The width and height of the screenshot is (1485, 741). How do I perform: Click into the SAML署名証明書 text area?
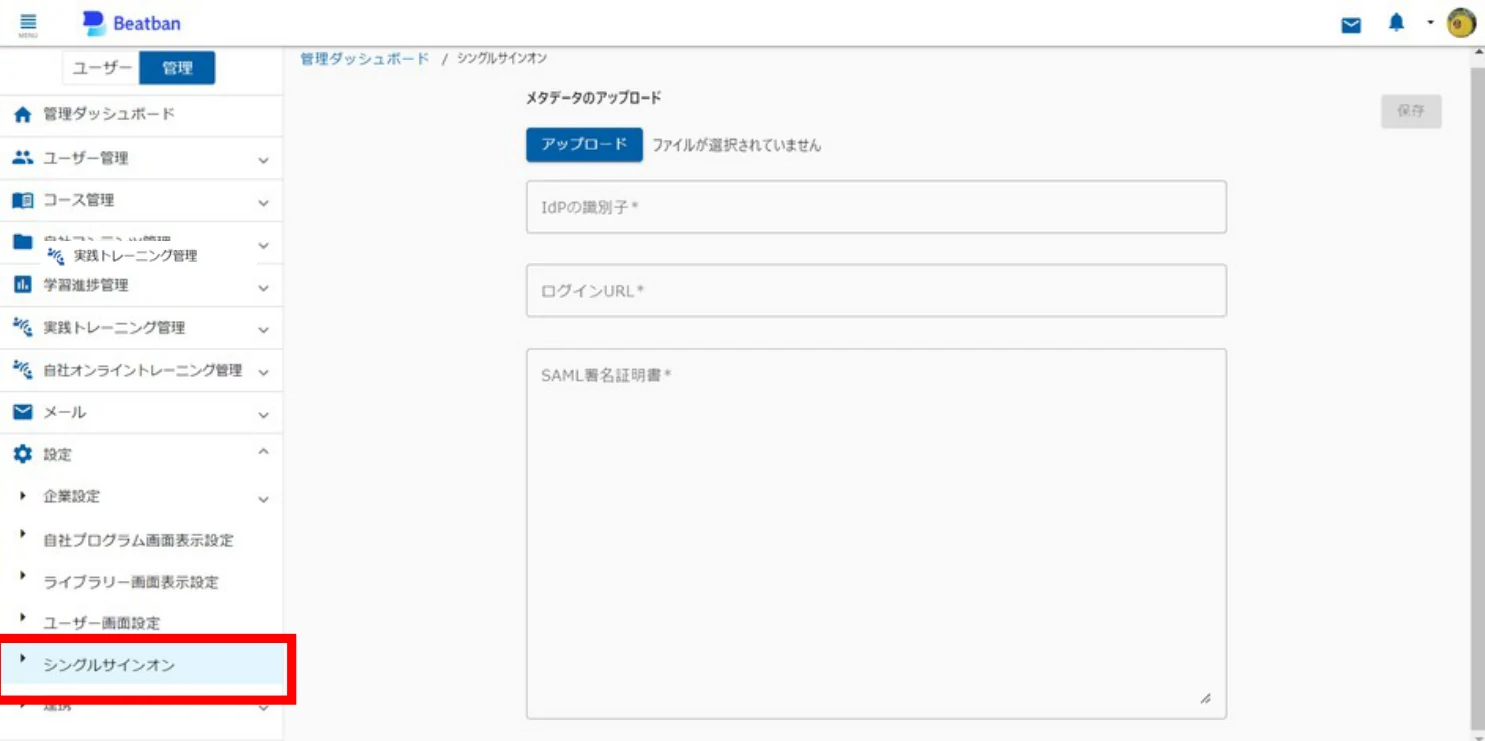876,533
